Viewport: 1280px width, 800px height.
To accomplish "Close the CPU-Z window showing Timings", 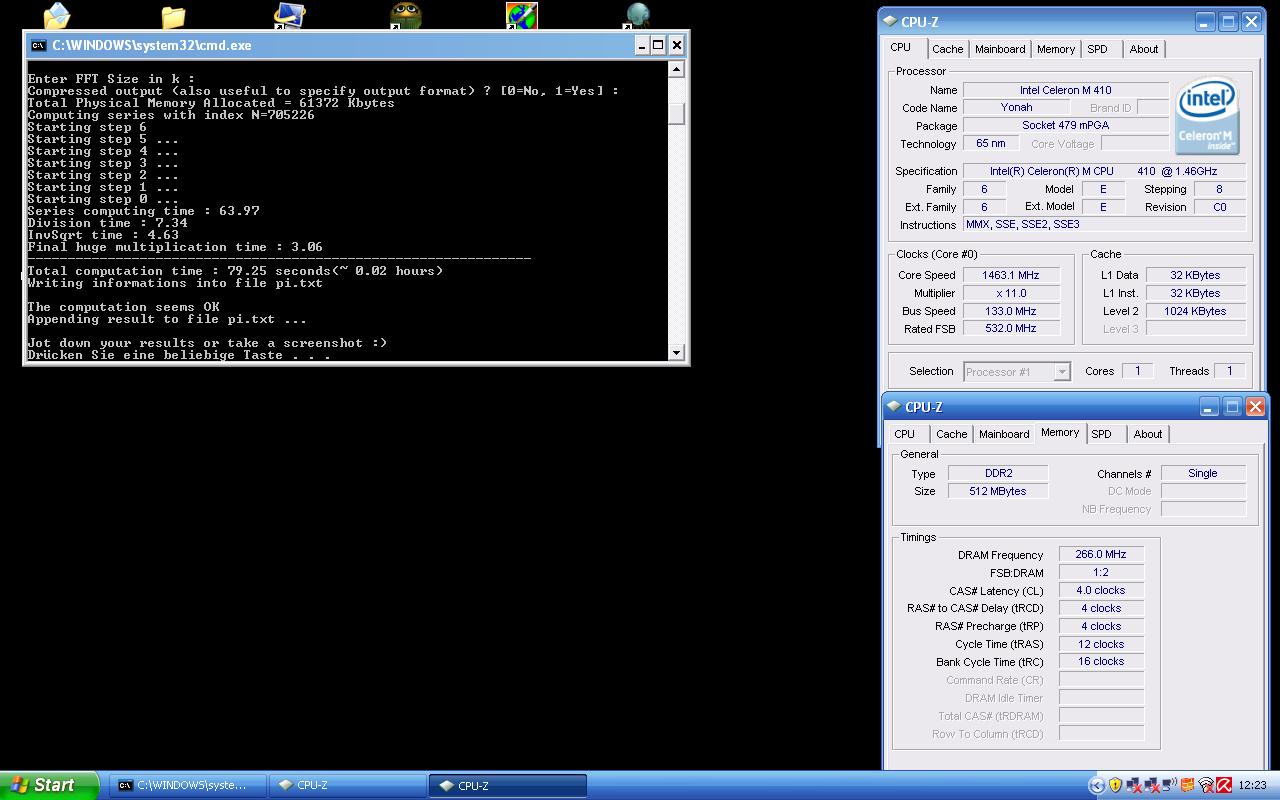I will pyautogui.click(x=1255, y=407).
